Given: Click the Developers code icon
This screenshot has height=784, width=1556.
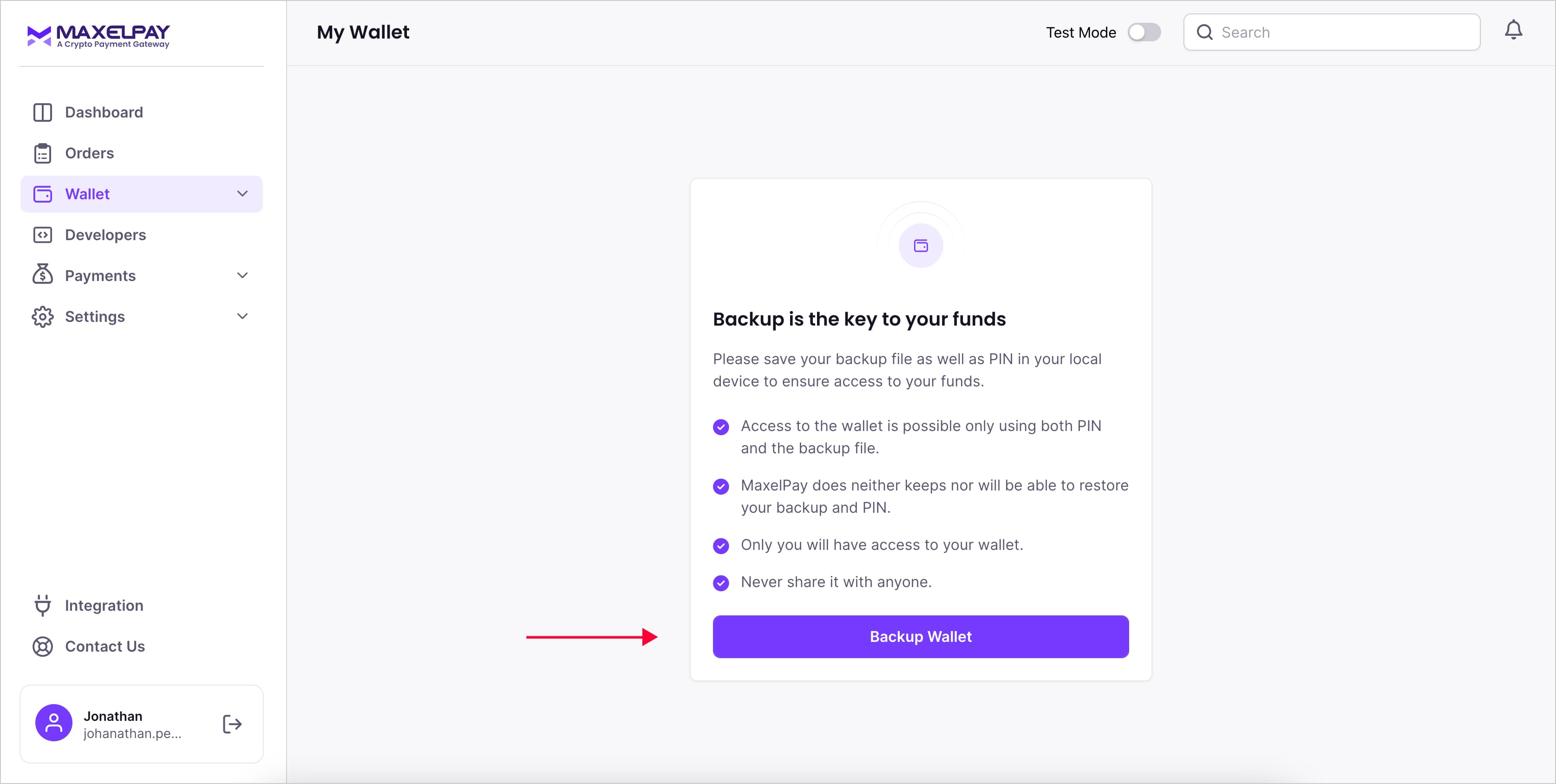Looking at the screenshot, I should [42, 235].
